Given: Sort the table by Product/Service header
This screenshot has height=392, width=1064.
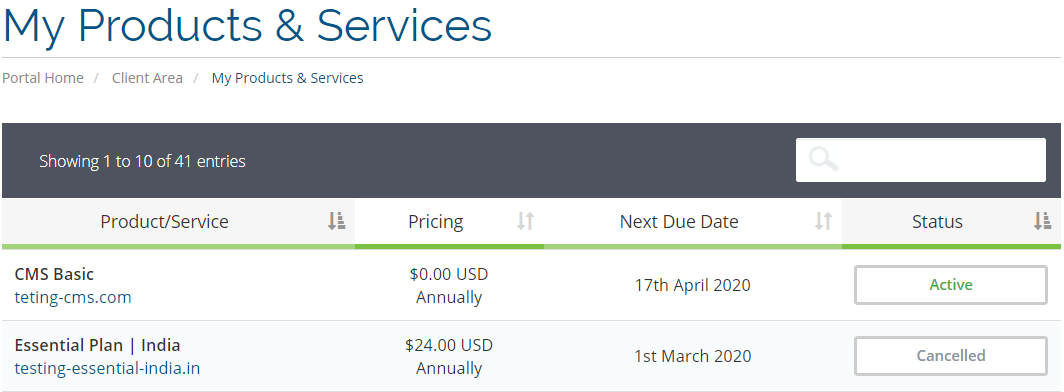Looking at the screenshot, I should [178, 222].
